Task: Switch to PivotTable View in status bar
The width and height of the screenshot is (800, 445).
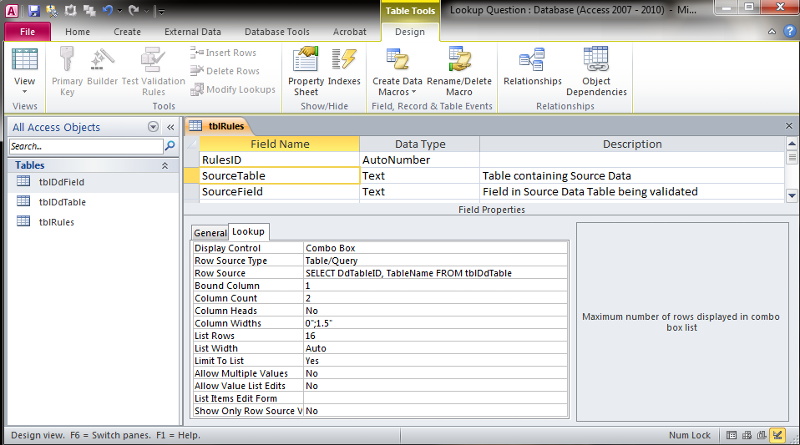Action: pos(746,435)
